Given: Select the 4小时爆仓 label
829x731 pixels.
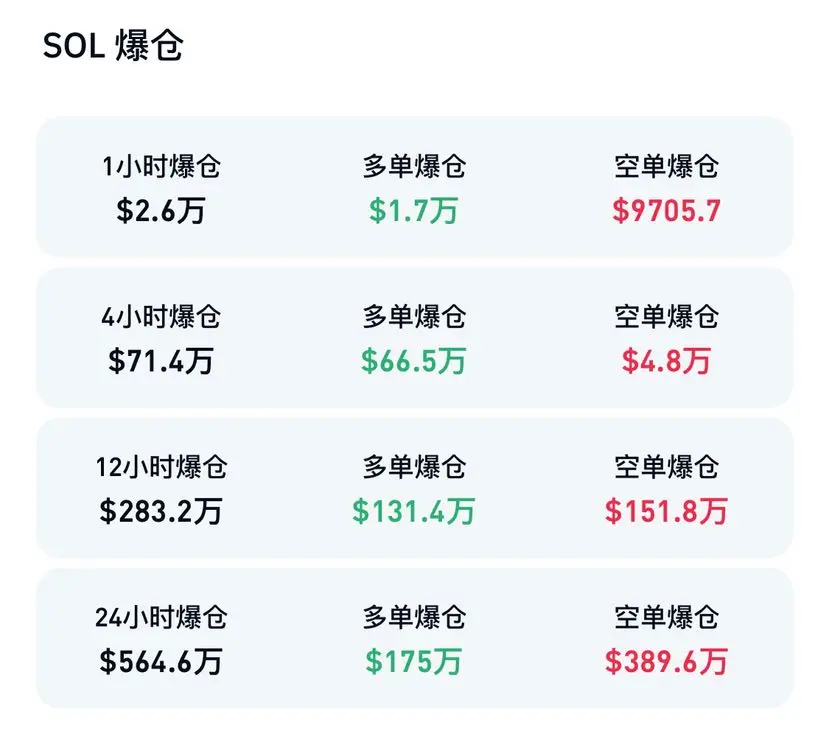Looking at the screenshot, I should [x=161, y=317].
